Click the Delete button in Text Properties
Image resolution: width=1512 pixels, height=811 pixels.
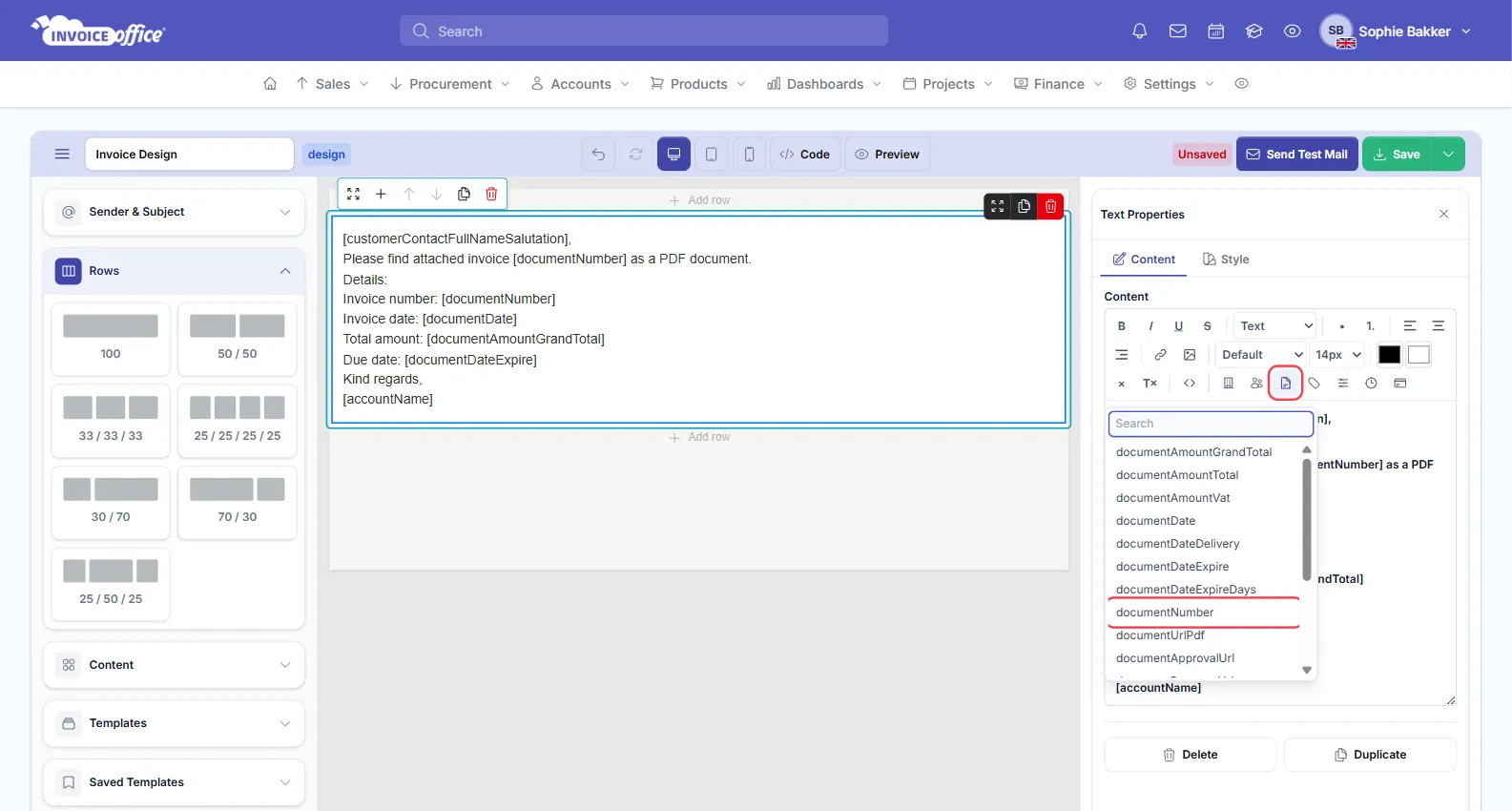tap(1191, 755)
